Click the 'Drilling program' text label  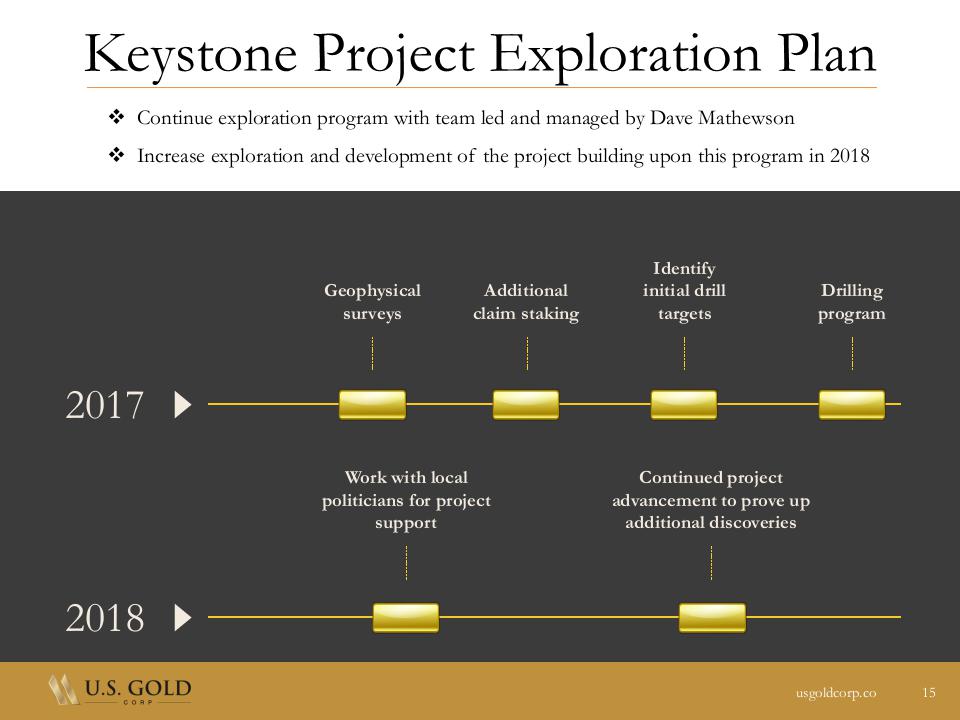tap(852, 302)
